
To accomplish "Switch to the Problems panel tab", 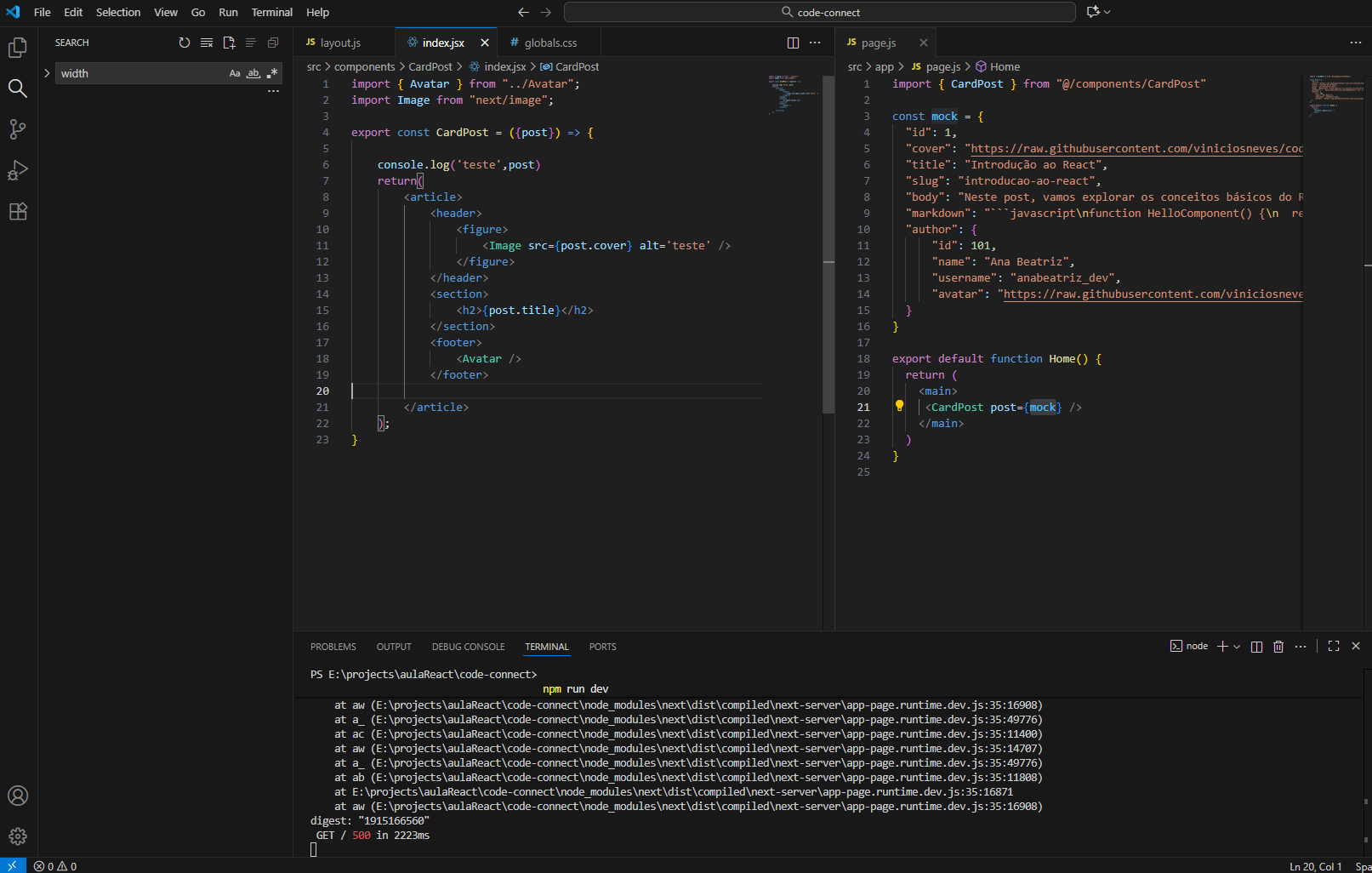I will click(x=333, y=647).
